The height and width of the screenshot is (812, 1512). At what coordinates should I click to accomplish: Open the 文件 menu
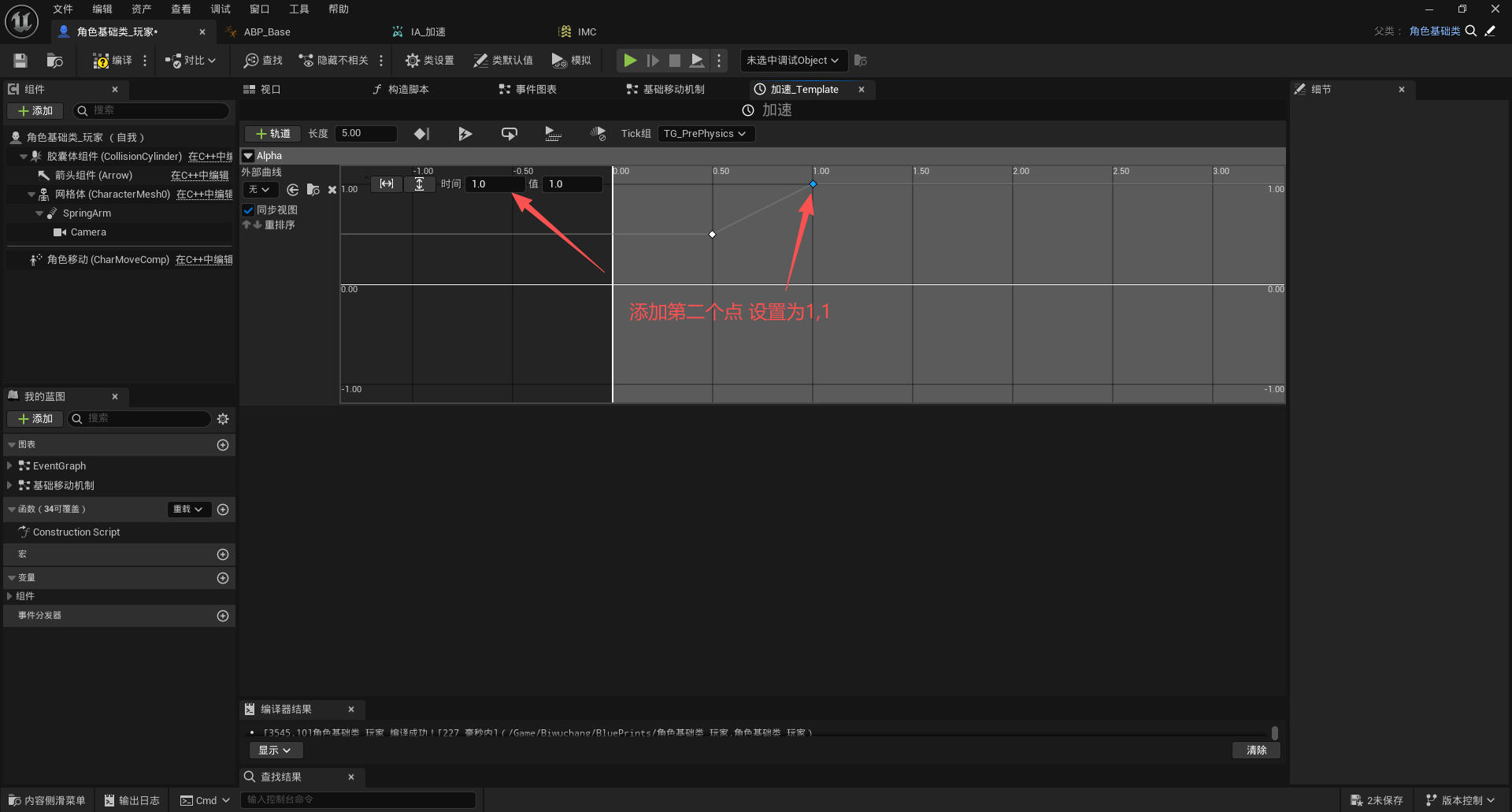[63, 9]
